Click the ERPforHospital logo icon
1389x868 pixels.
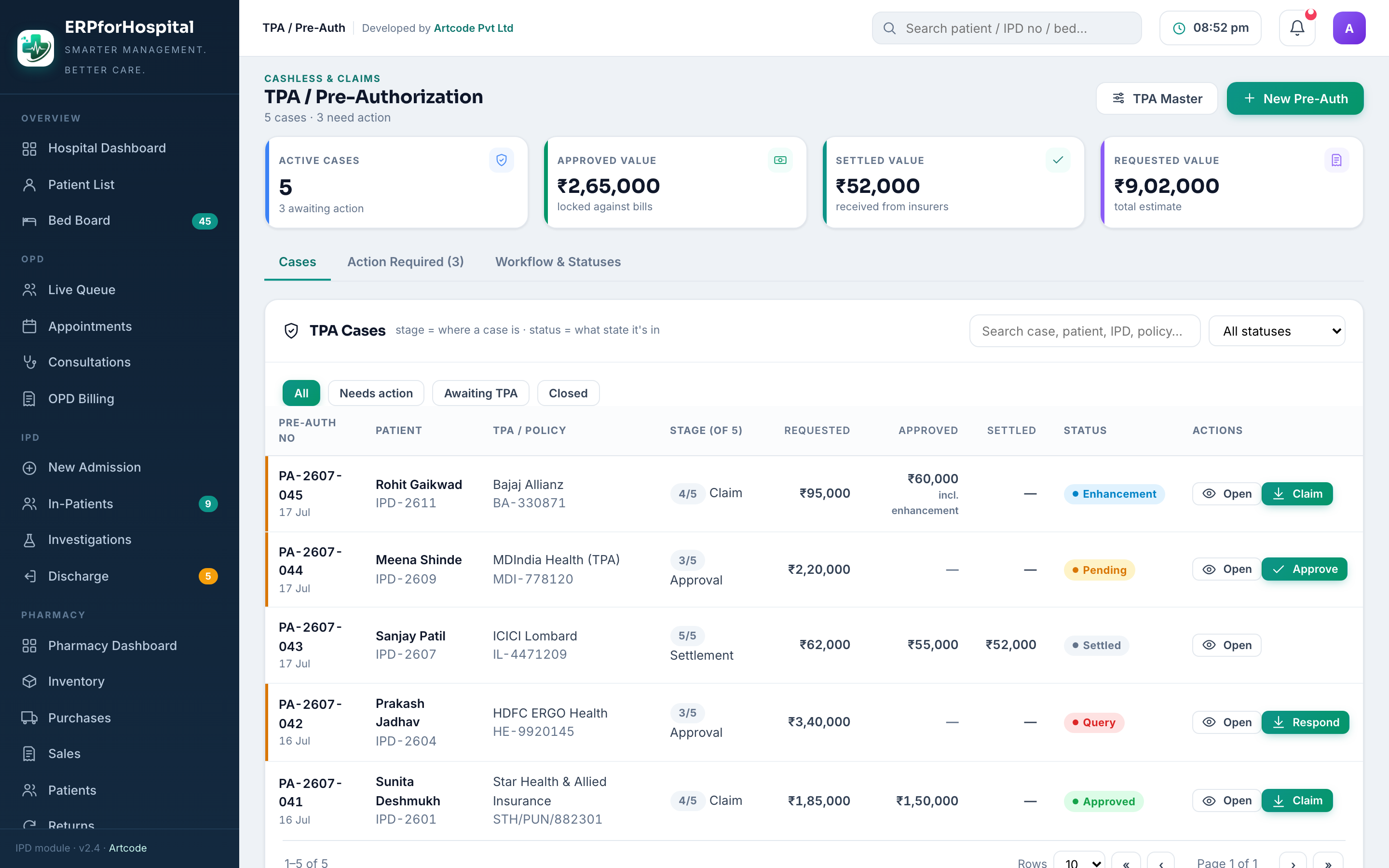click(x=36, y=48)
